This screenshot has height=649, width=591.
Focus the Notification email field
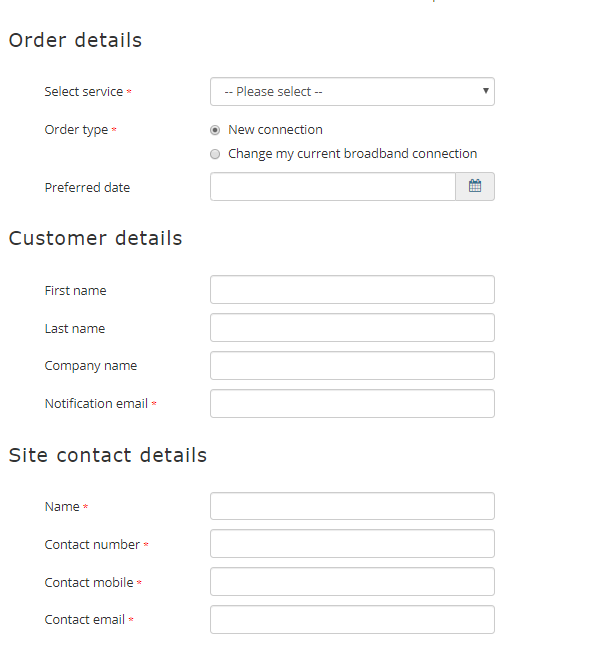352,404
